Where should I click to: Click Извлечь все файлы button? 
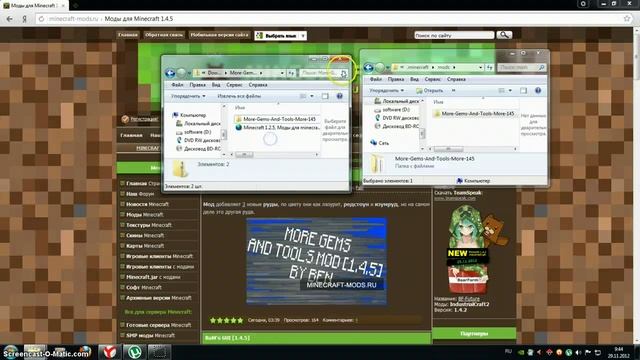(x=239, y=96)
